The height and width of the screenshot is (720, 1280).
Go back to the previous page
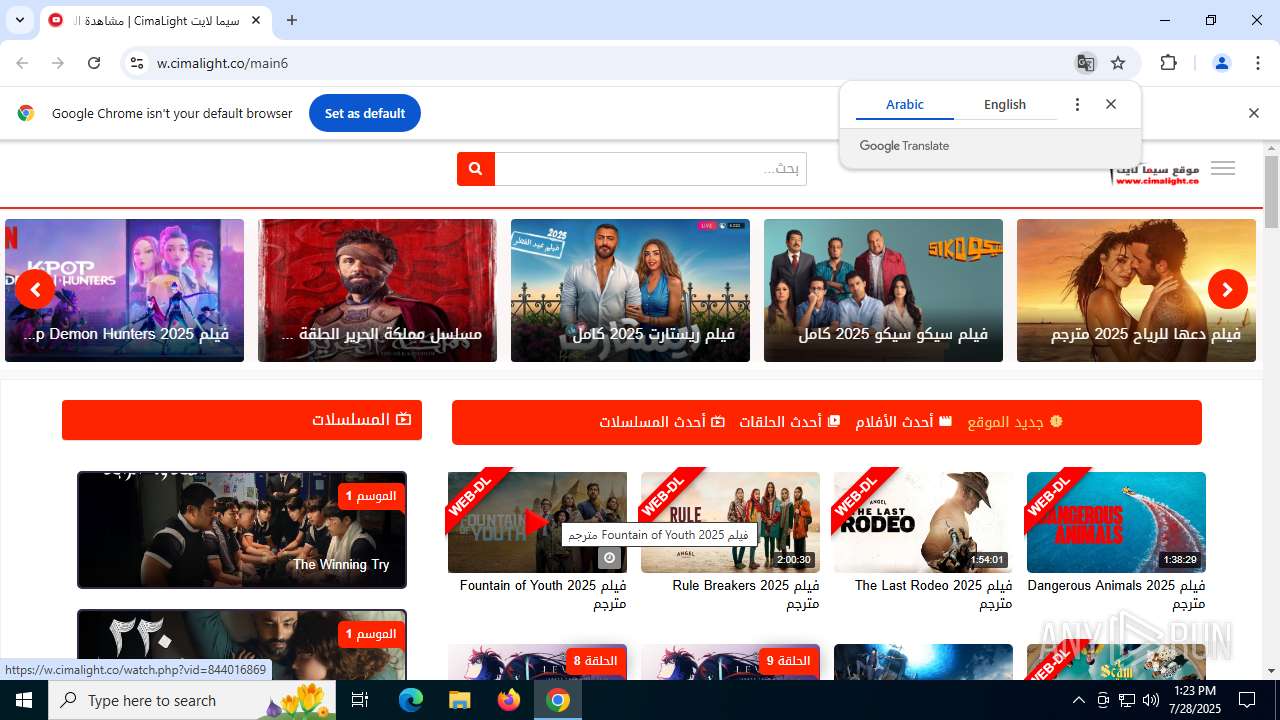(22, 63)
